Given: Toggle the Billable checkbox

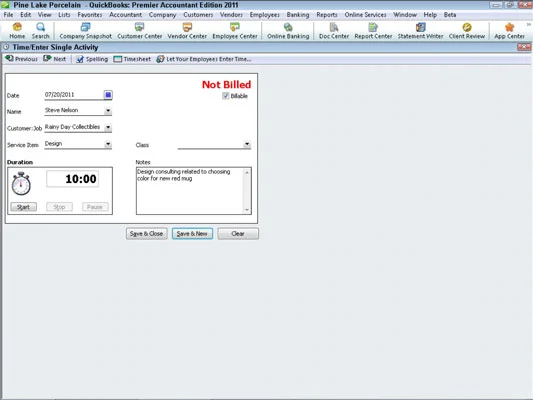Looking at the screenshot, I should (226, 96).
